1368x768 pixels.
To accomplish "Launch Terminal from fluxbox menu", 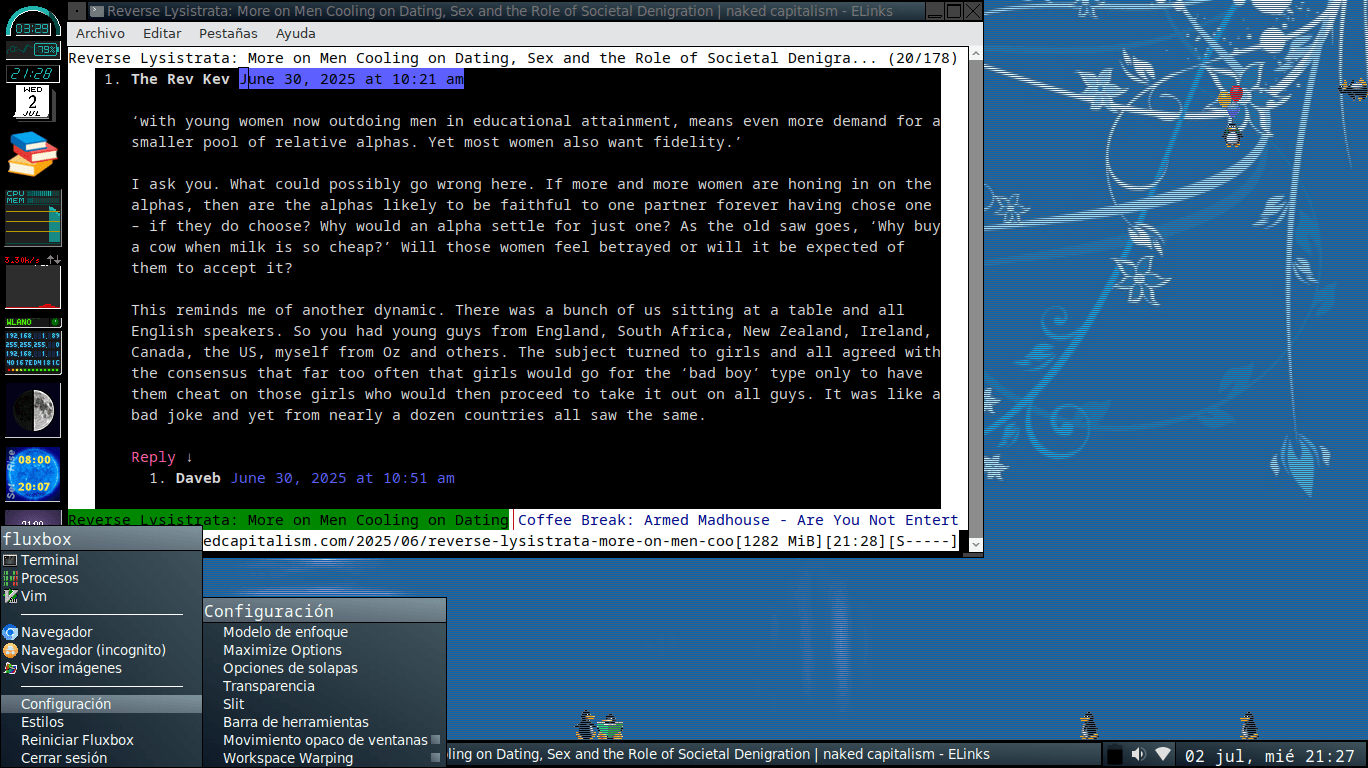I will click(x=101, y=560).
